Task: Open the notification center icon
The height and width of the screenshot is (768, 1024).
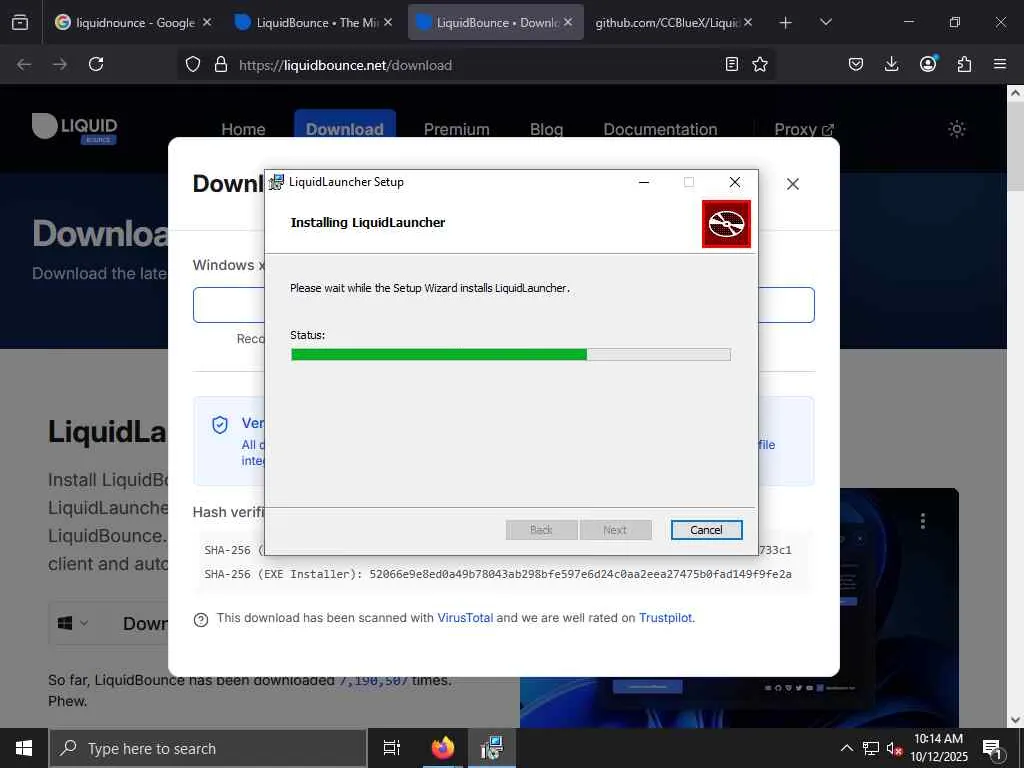Action: tap(993, 749)
